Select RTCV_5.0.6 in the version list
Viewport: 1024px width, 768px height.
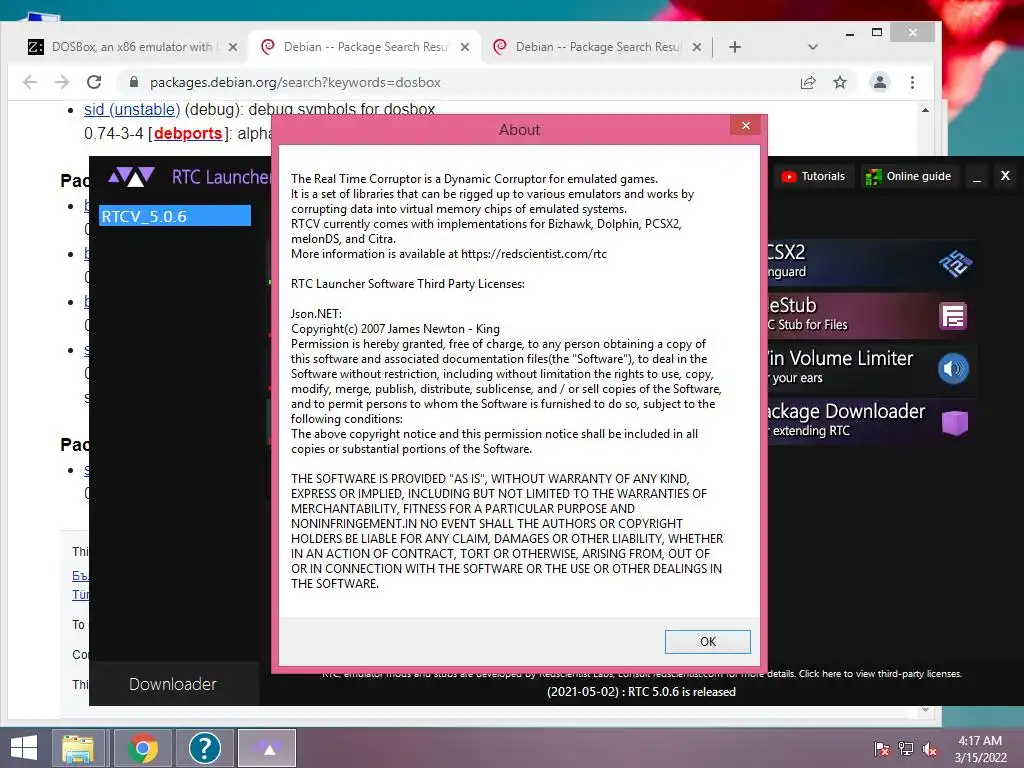coord(174,216)
